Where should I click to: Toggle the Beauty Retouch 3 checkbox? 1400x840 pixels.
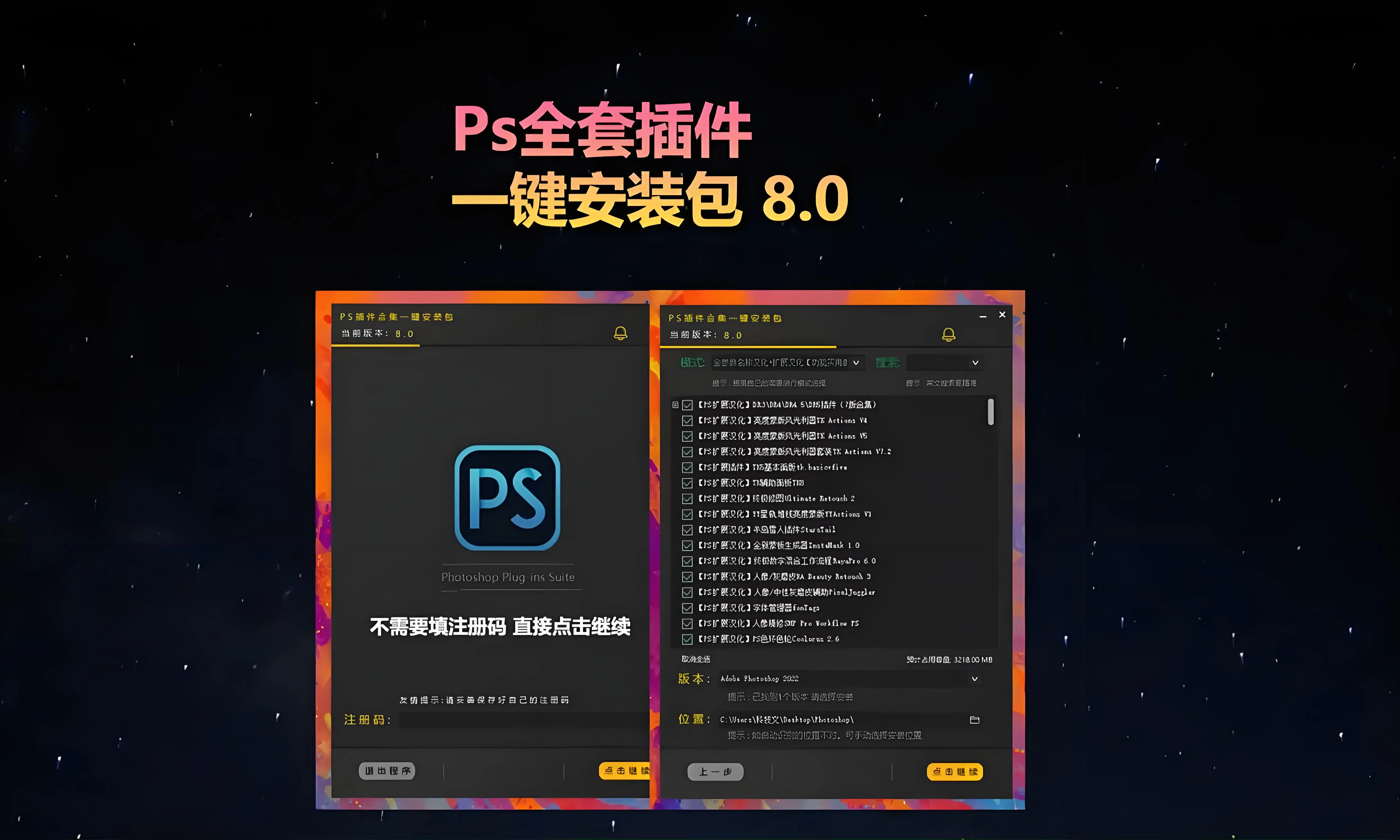click(x=687, y=577)
